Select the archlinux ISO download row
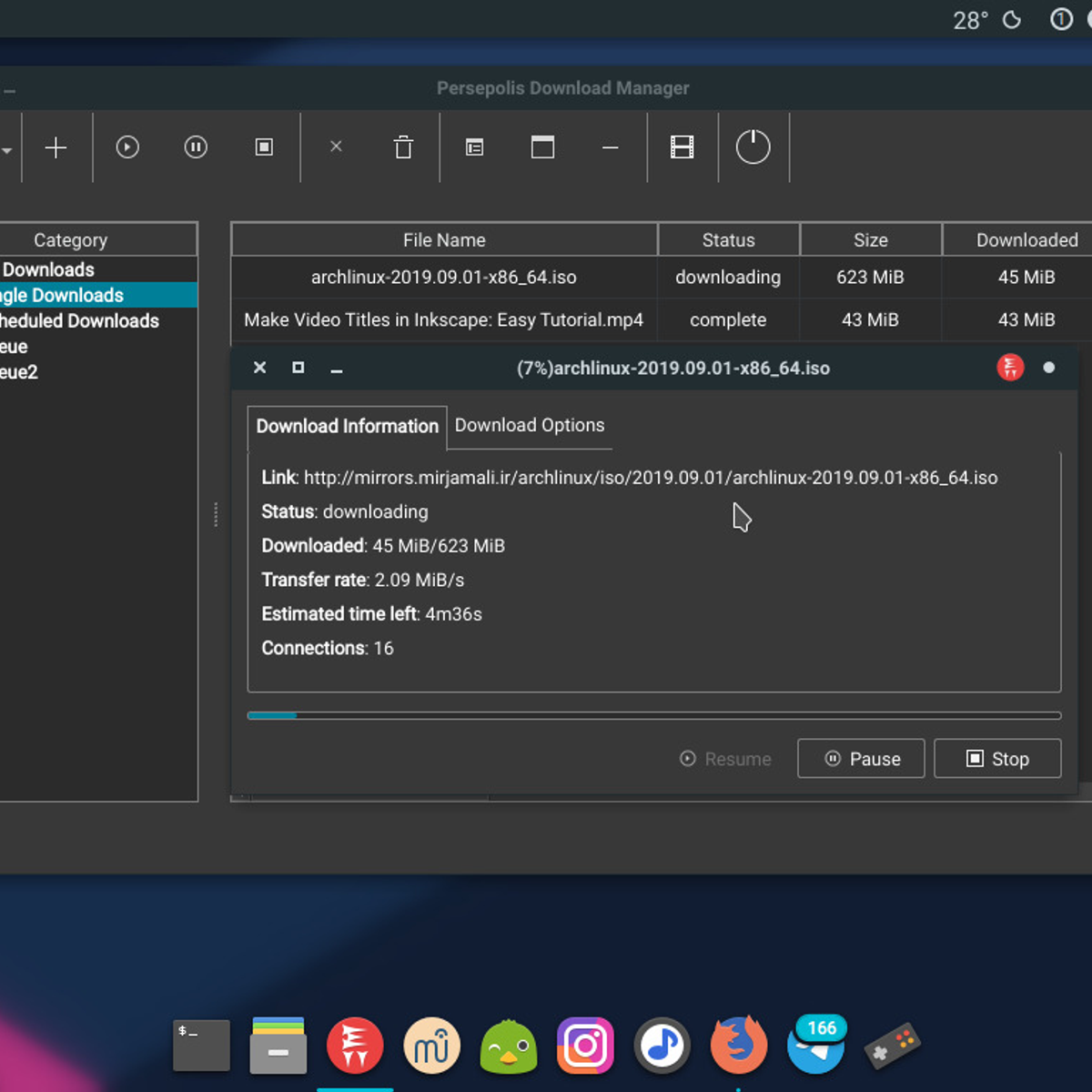 [444, 278]
